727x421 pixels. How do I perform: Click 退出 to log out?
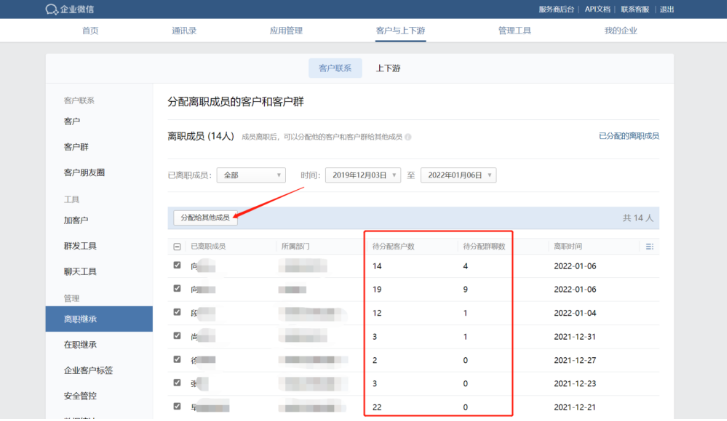667,9
